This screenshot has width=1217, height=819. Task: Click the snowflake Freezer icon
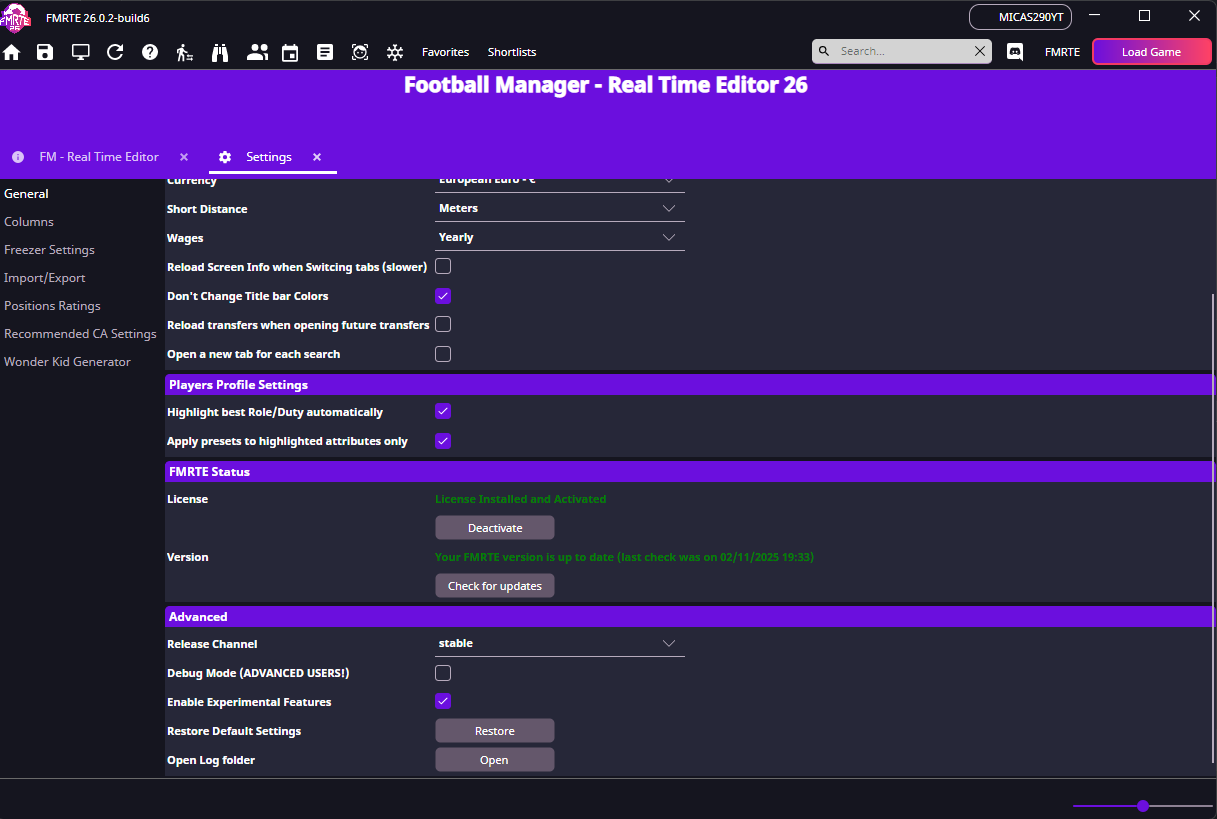tap(395, 52)
